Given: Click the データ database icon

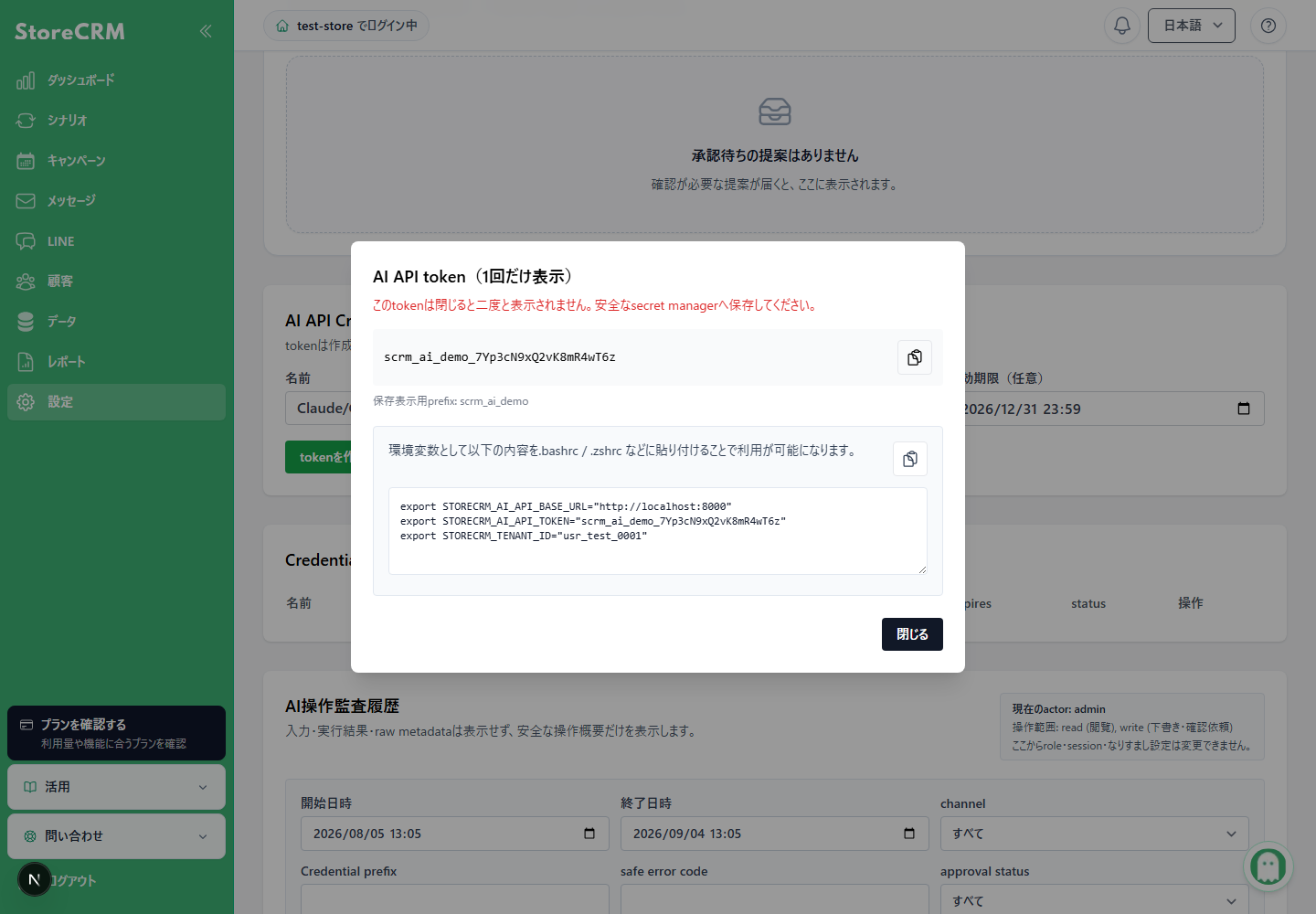Looking at the screenshot, I should 26,322.
